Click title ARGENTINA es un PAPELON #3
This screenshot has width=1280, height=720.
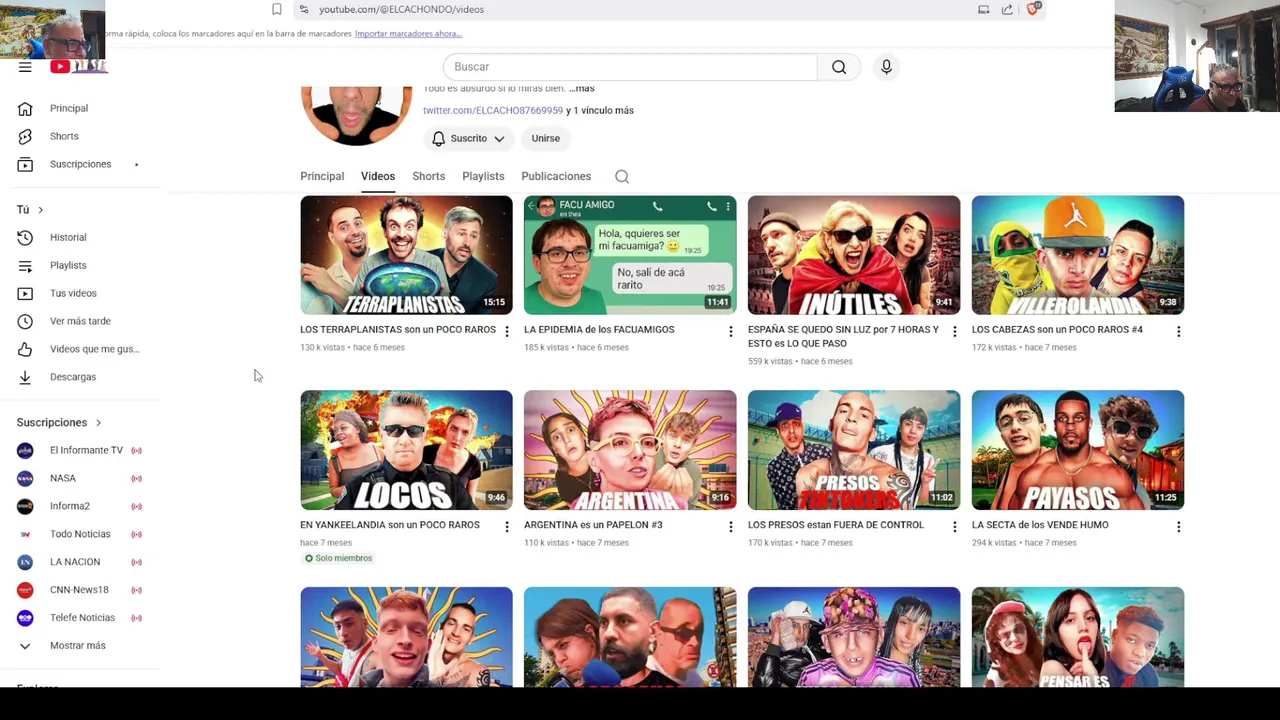[x=593, y=525]
